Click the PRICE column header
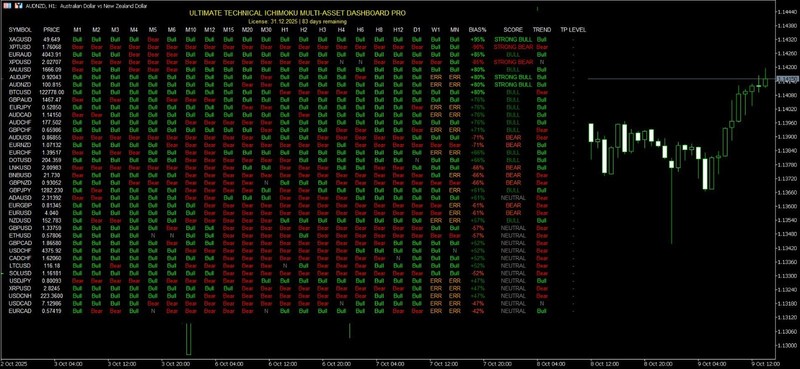800x369 pixels. pyautogui.click(x=52, y=30)
